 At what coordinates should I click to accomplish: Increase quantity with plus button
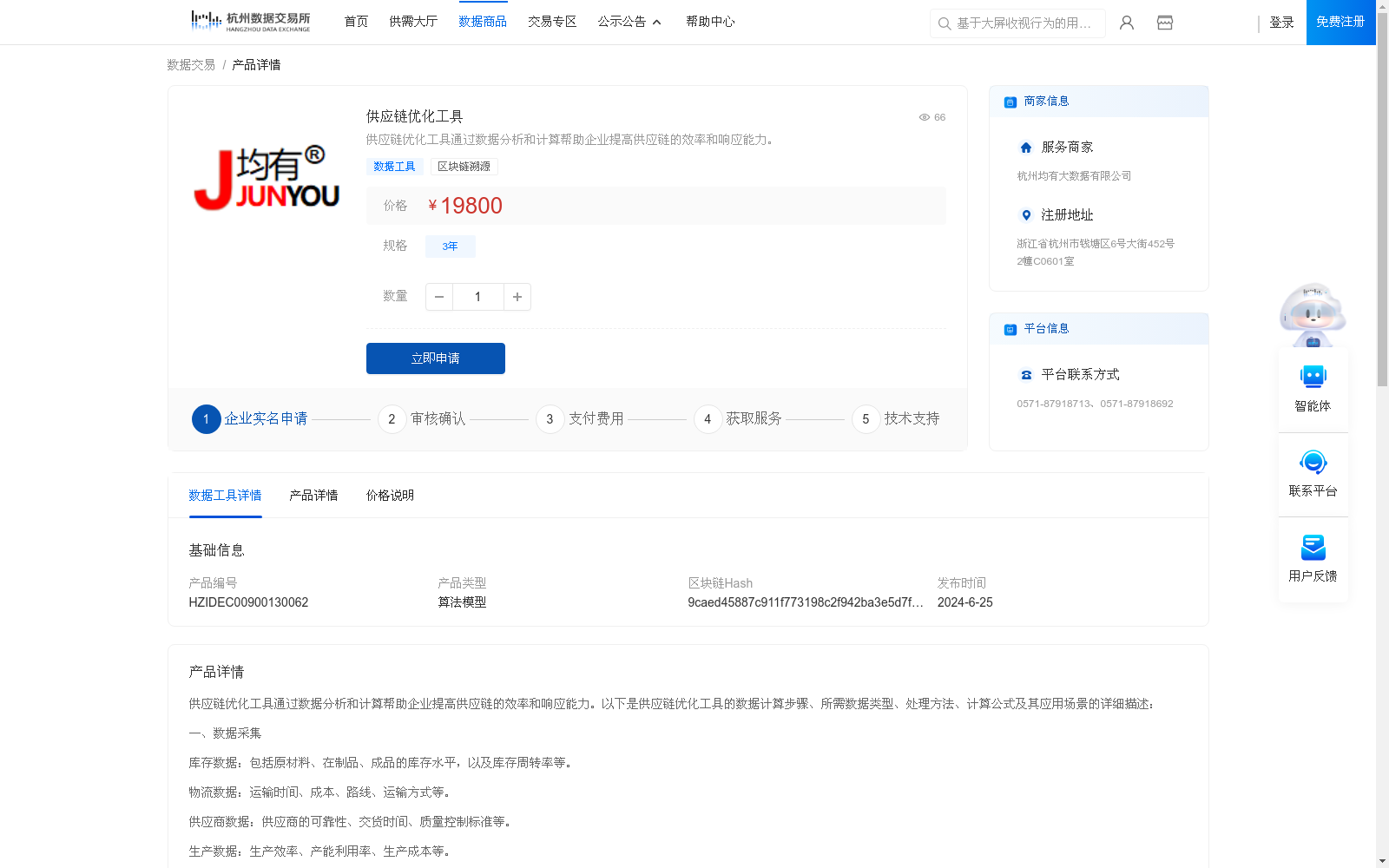pyautogui.click(x=517, y=297)
